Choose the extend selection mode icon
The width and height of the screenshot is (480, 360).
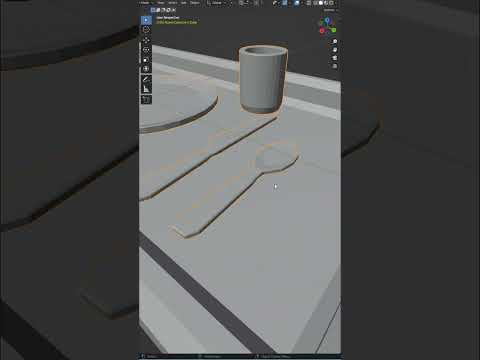coord(158,10)
